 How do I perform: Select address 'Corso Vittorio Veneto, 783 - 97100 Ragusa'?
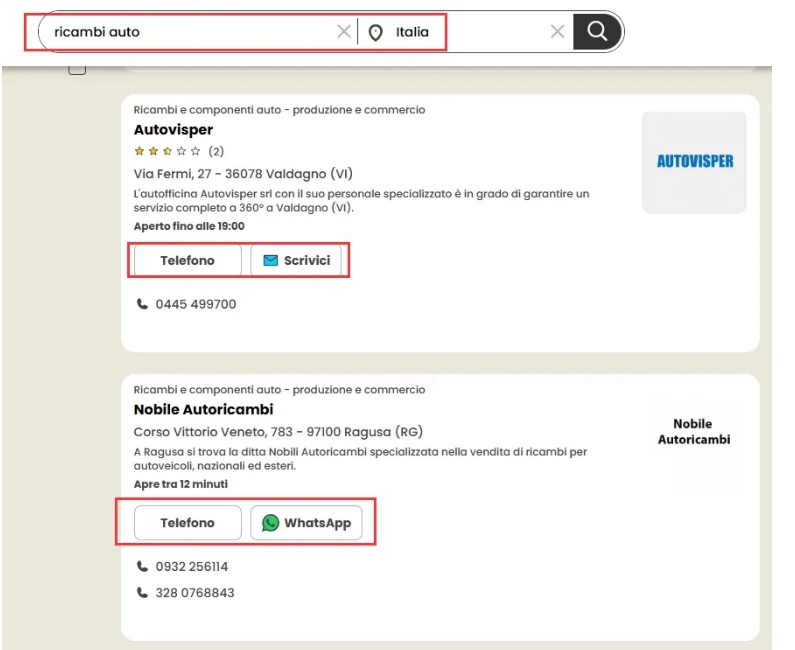coord(278,432)
